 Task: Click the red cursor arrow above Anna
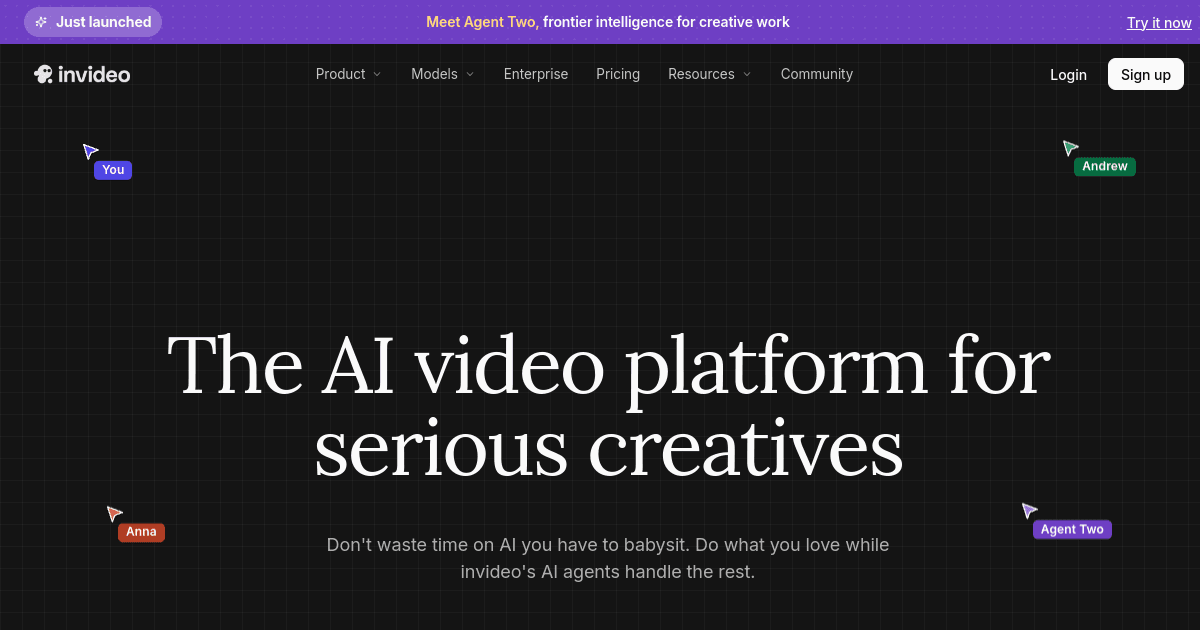click(114, 513)
